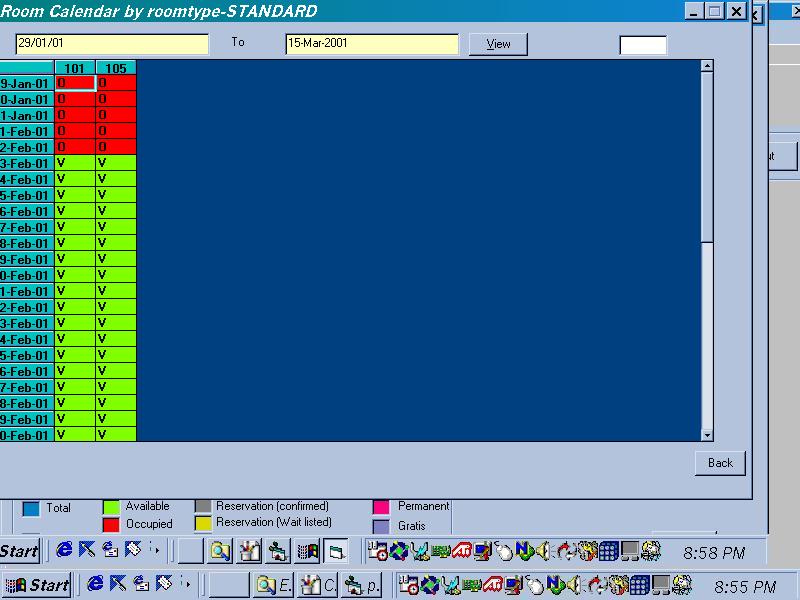Screen dimensions: 800x600
Task: Select room 101 cell on the 31-Jan-01 row
Action: [x=74, y=115]
